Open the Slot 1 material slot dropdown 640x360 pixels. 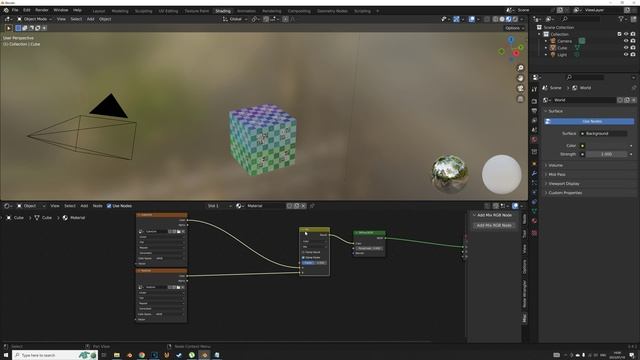pyautogui.click(x=220, y=206)
